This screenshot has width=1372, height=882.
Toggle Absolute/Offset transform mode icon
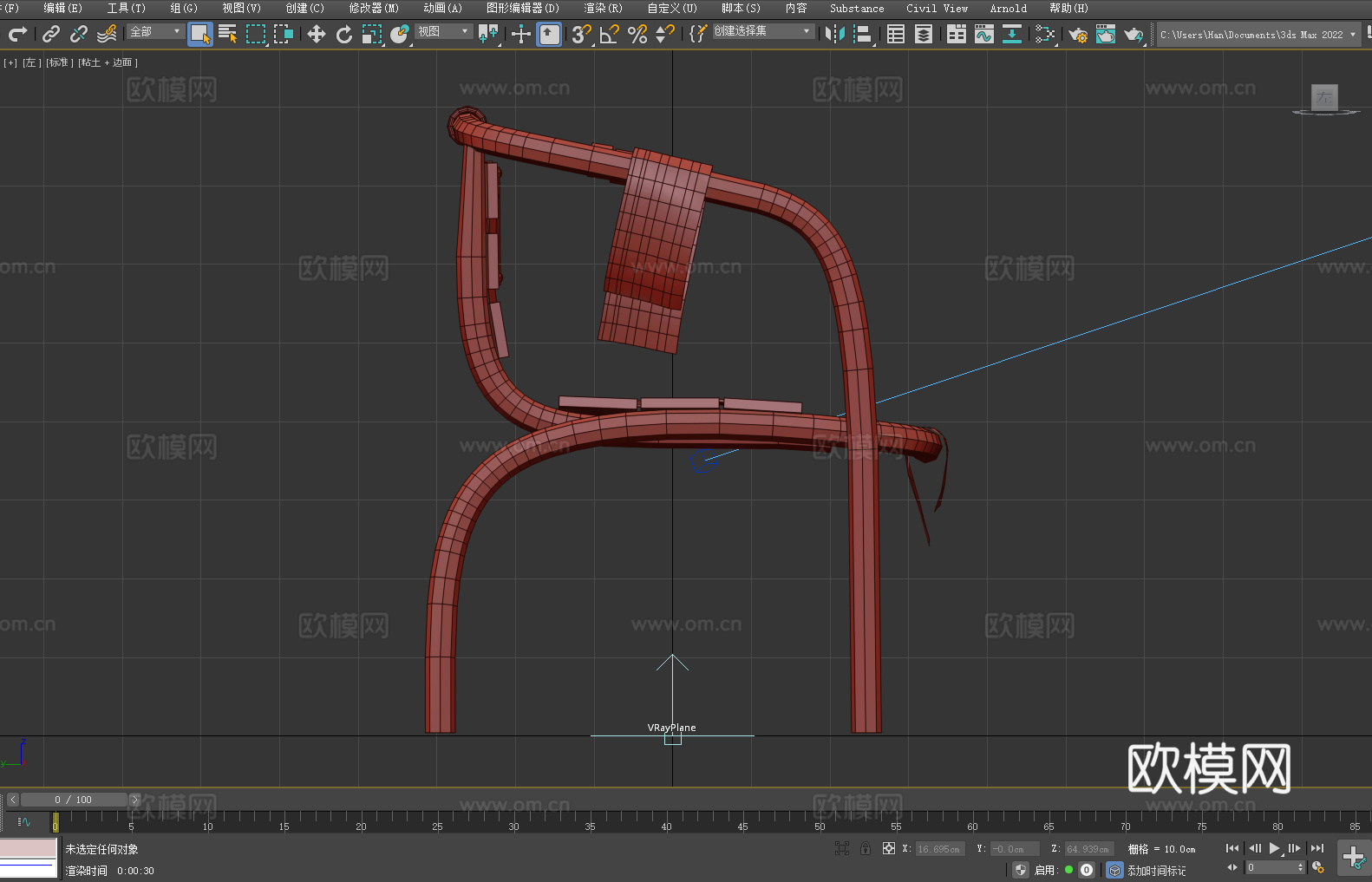(889, 848)
